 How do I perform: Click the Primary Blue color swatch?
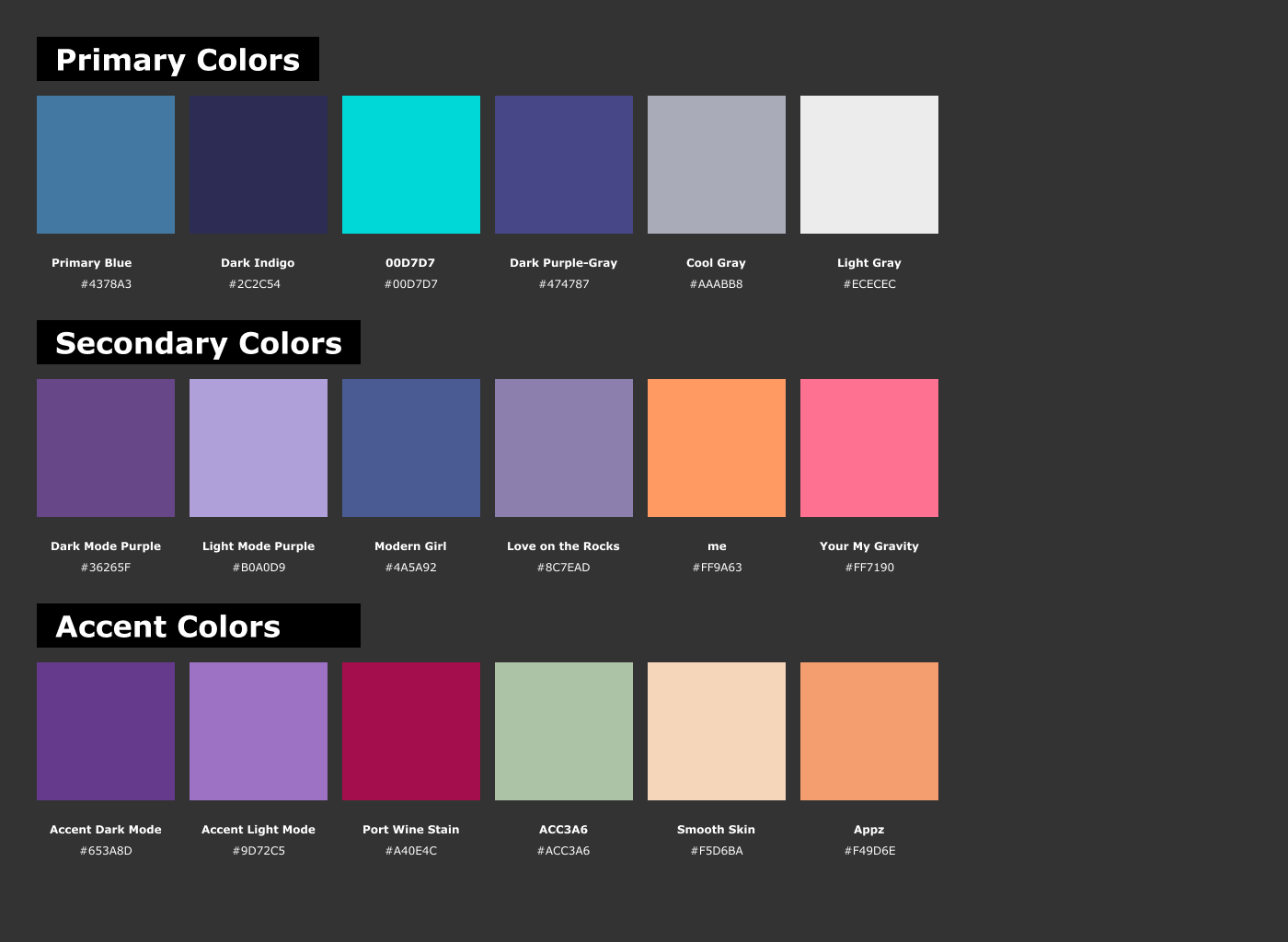106,165
